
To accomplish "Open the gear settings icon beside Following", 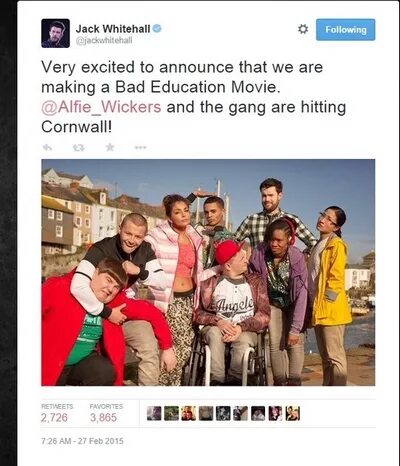I will pyautogui.click(x=303, y=29).
